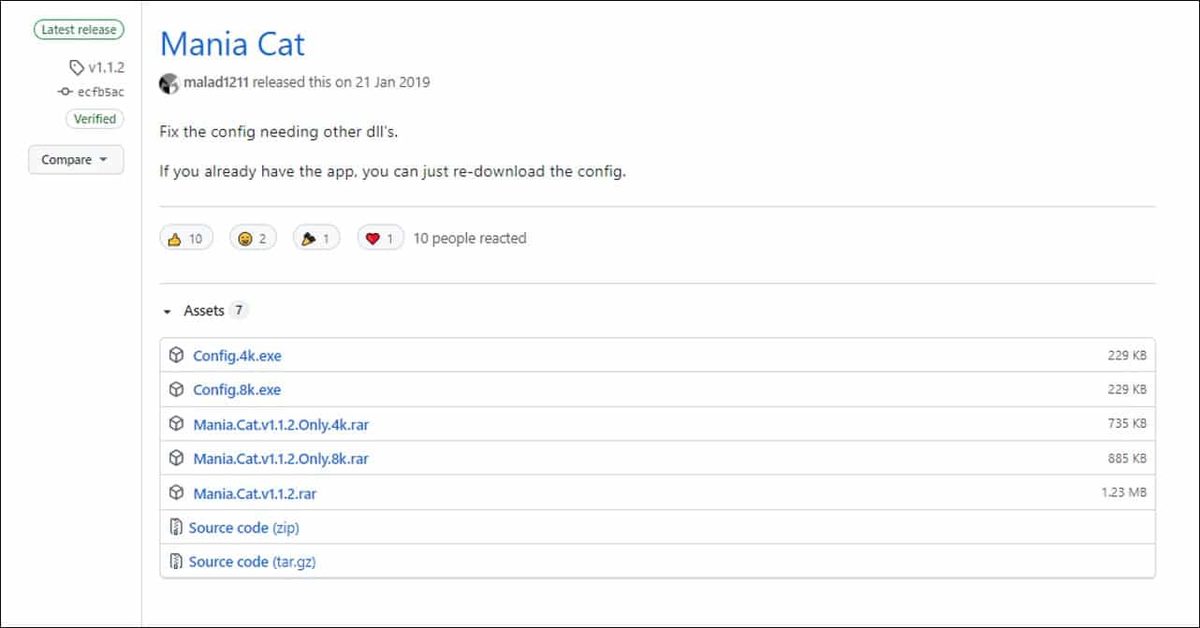Click the package icon beside Config.8k.exe
The width and height of the screenshot is (1200, 628).
(x=176, y=389)
